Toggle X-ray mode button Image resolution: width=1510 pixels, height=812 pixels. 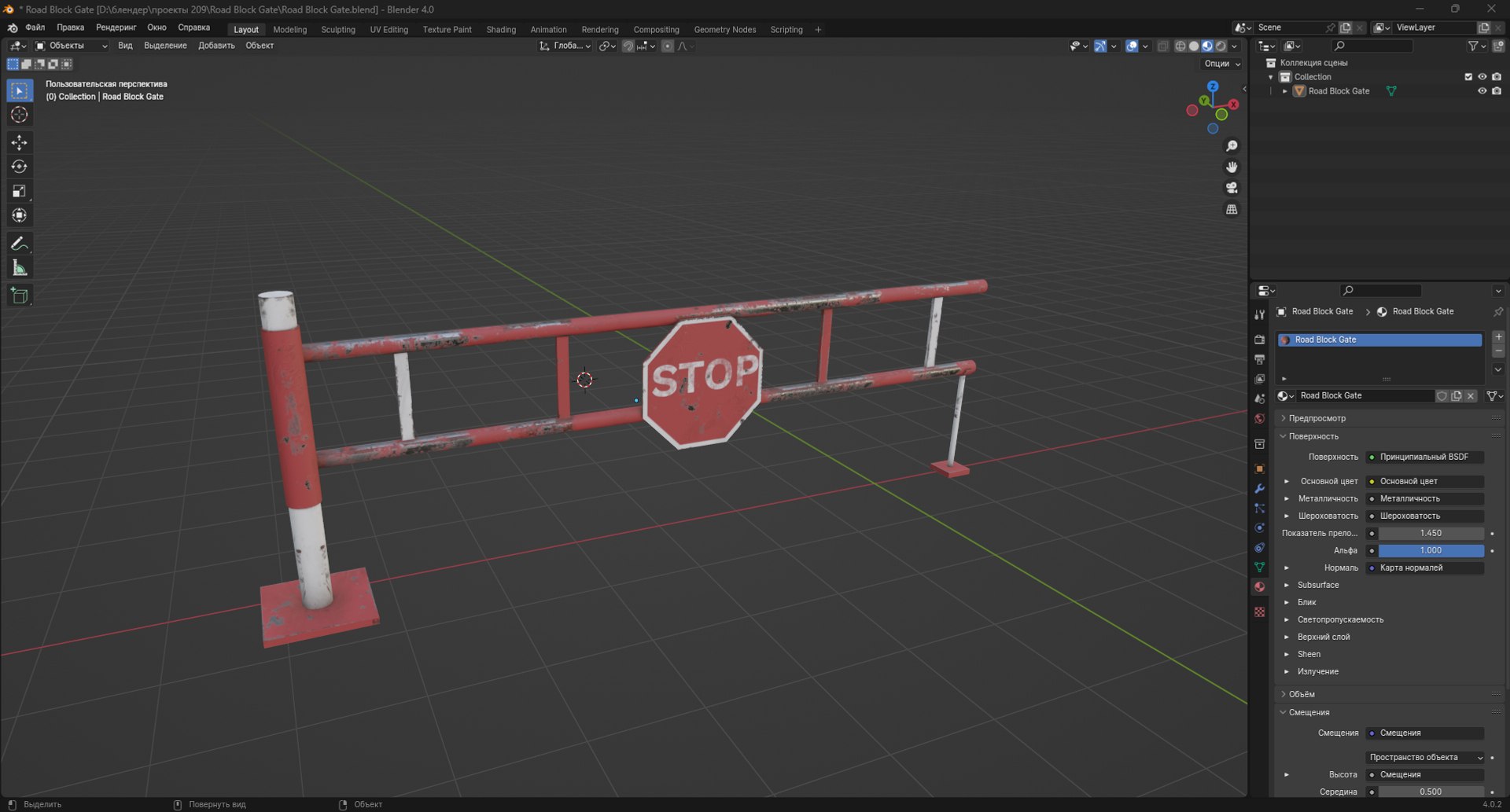(x=1162, y=46)
